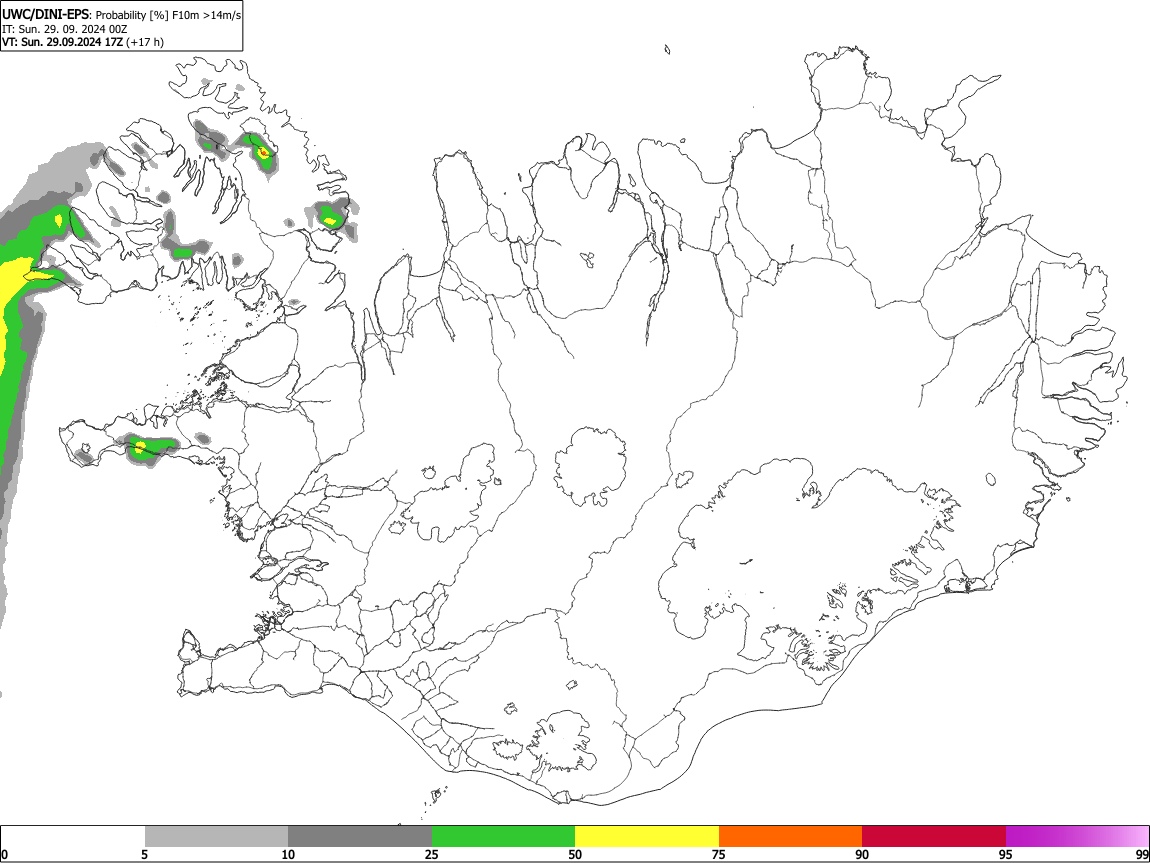
Task: Click the legend value '0'
Action: (x=5, y=855)
